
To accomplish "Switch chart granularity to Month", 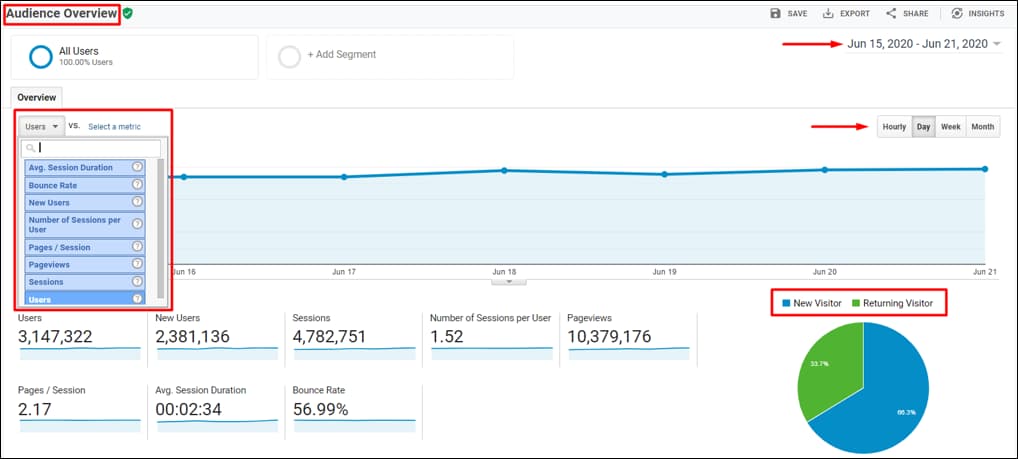I will coord(983,127).
